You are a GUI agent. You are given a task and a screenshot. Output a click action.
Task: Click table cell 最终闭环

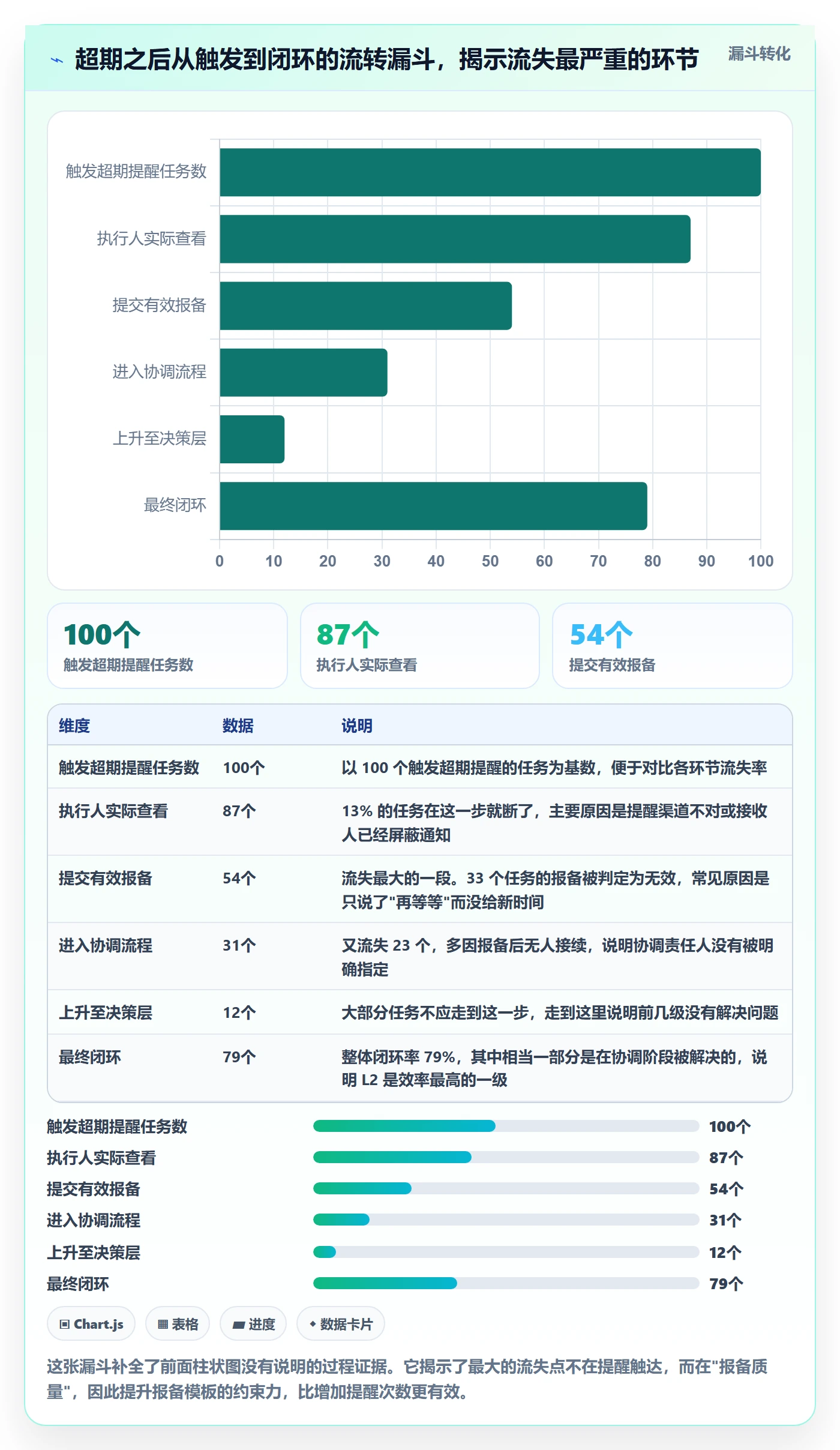click(90, 1057)
